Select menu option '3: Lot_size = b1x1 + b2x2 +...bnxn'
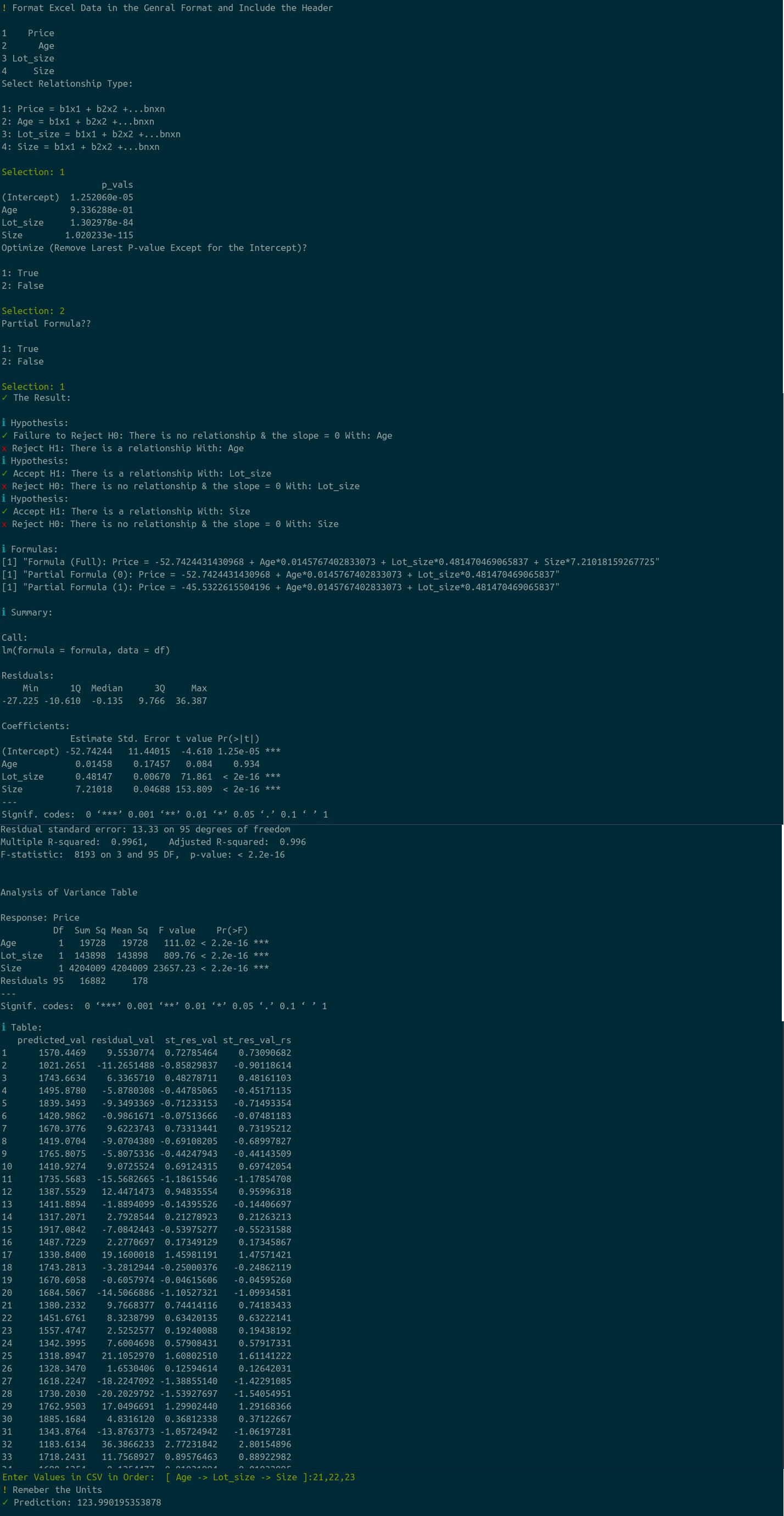784x1516 pixels. tap(91, 134)
